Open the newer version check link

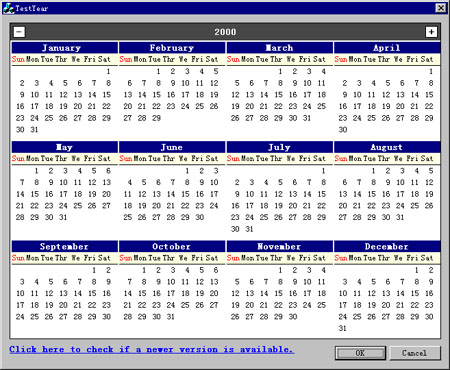tap(151, 350)
